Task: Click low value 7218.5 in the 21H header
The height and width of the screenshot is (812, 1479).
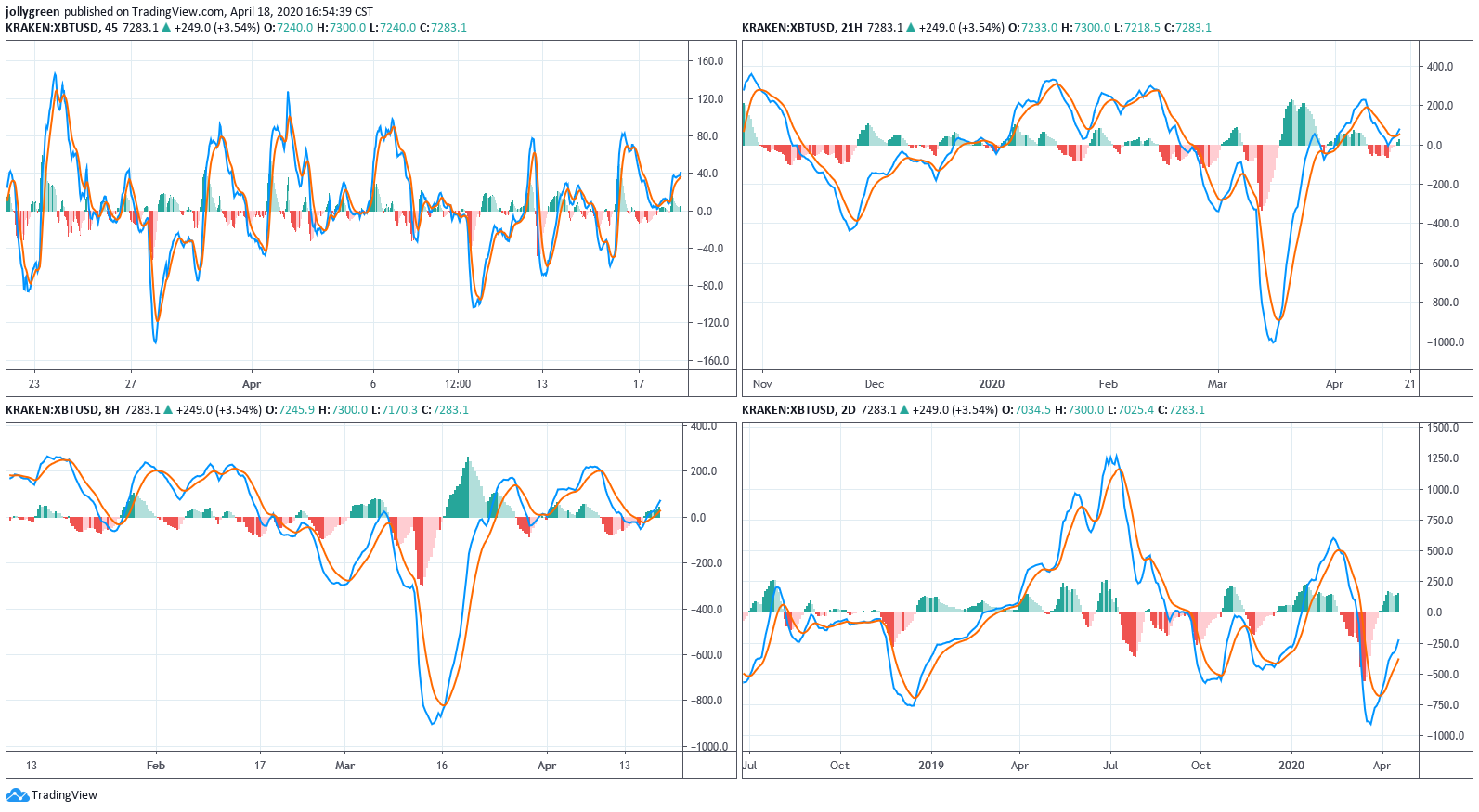Action: pyautogui.click(x=1142, y=28)
